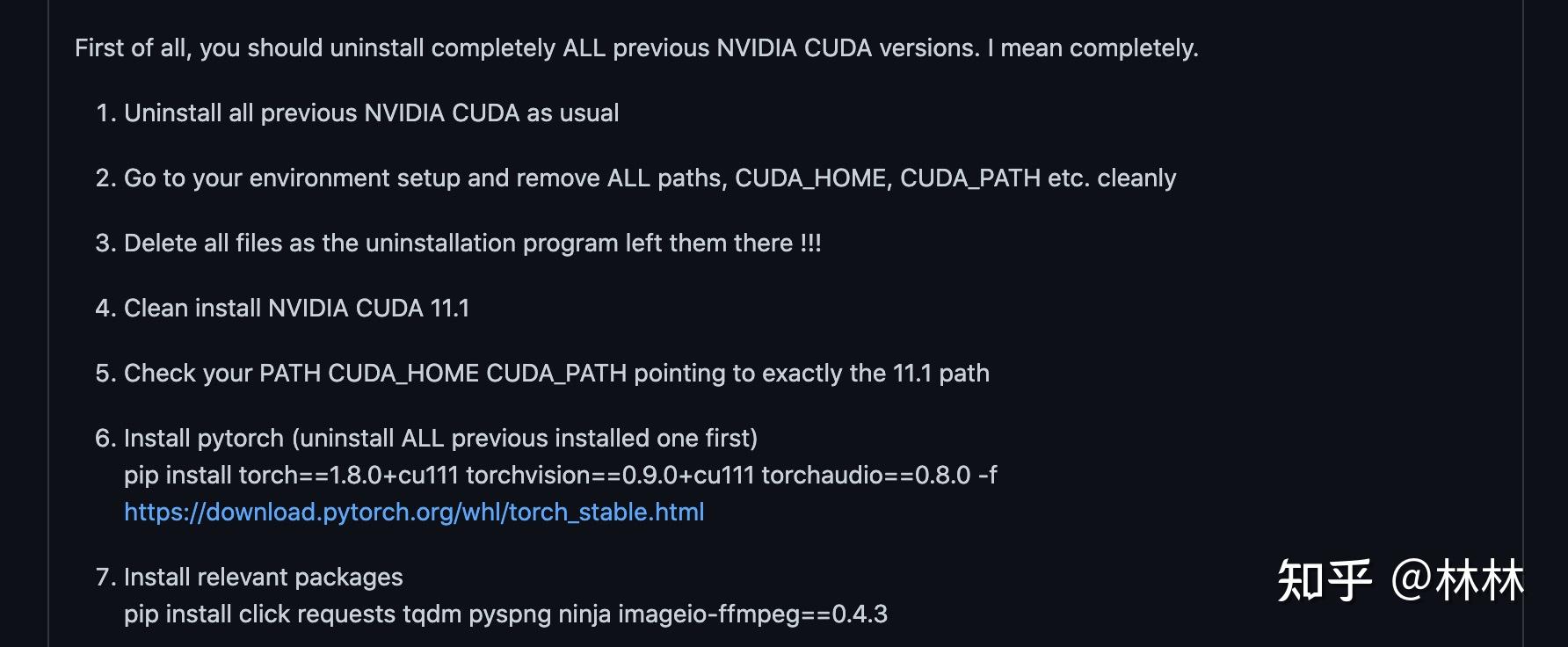Click the number marker for step 3
Image resolution: width=1568 pixels, height=647 pixels.
(x=105, y=243)
